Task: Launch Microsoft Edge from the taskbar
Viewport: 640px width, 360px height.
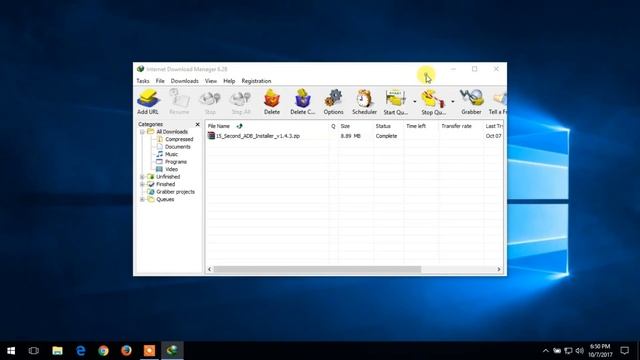Action: pos(80,351)
